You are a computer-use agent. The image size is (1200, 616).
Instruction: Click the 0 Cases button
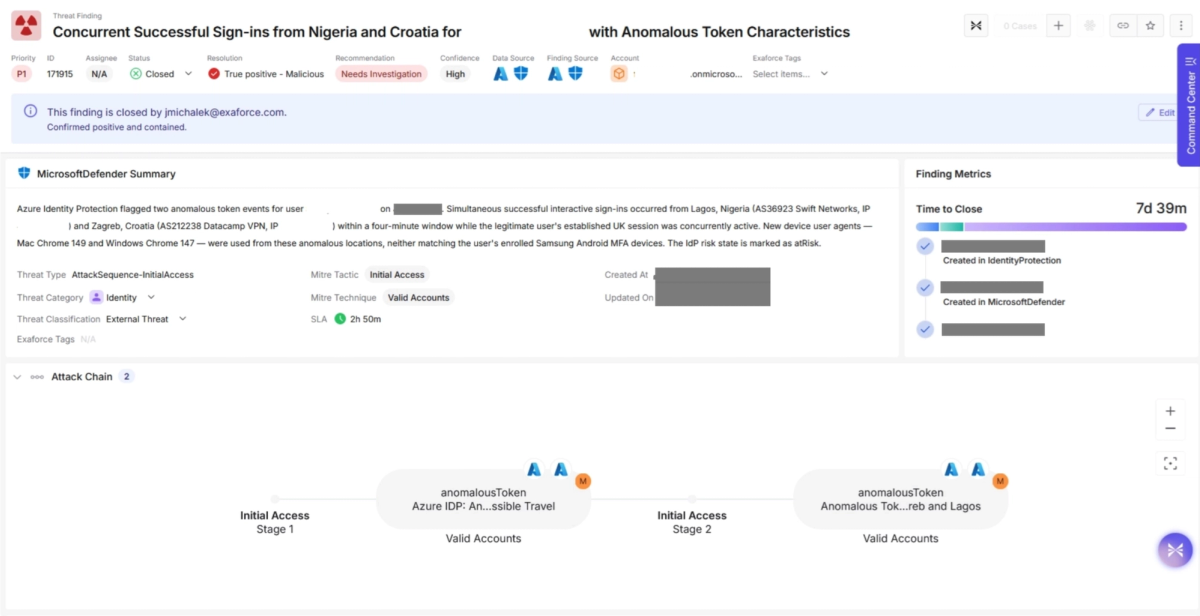(1019, 26)
